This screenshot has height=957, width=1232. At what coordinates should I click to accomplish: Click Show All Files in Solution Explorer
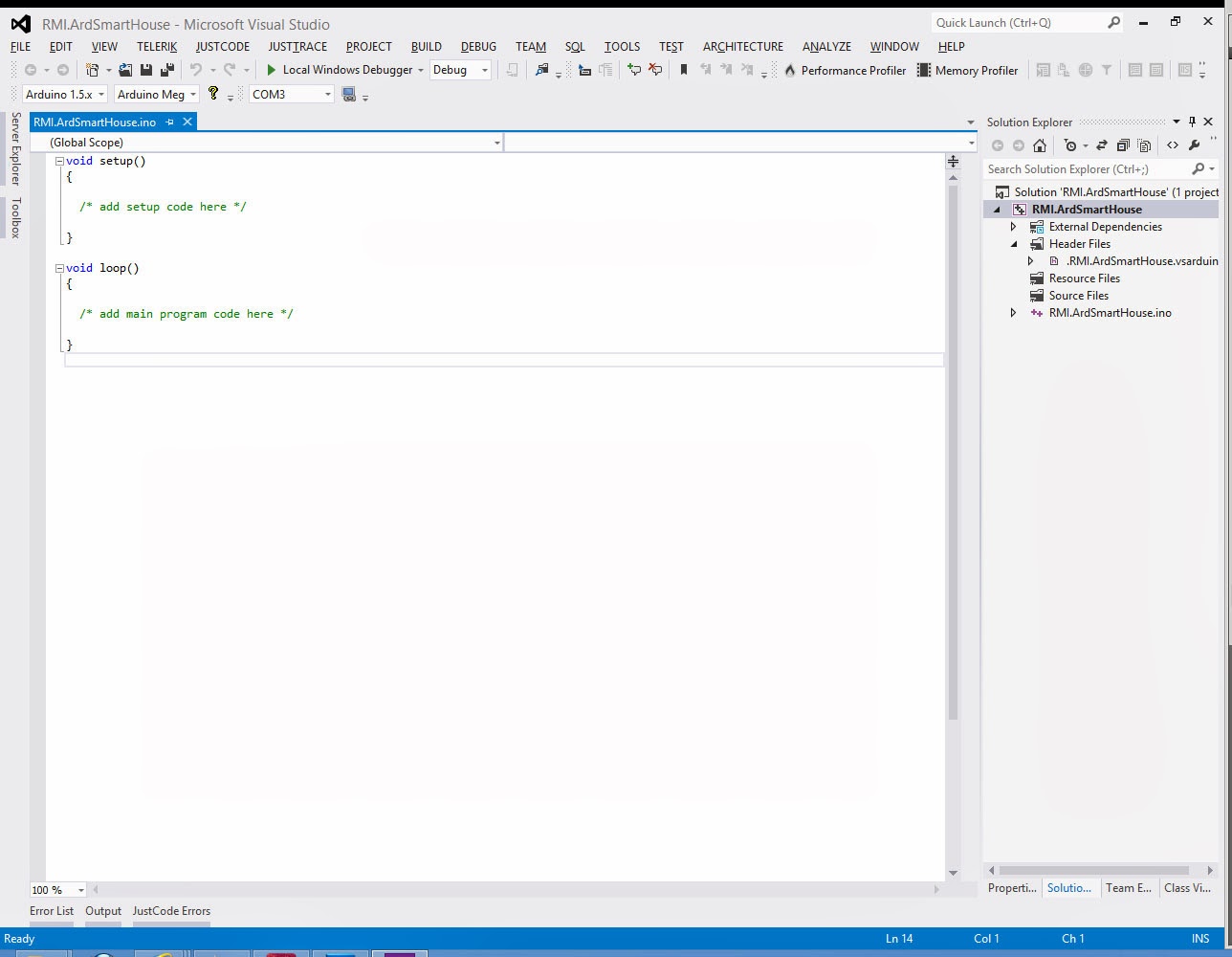1144,145
